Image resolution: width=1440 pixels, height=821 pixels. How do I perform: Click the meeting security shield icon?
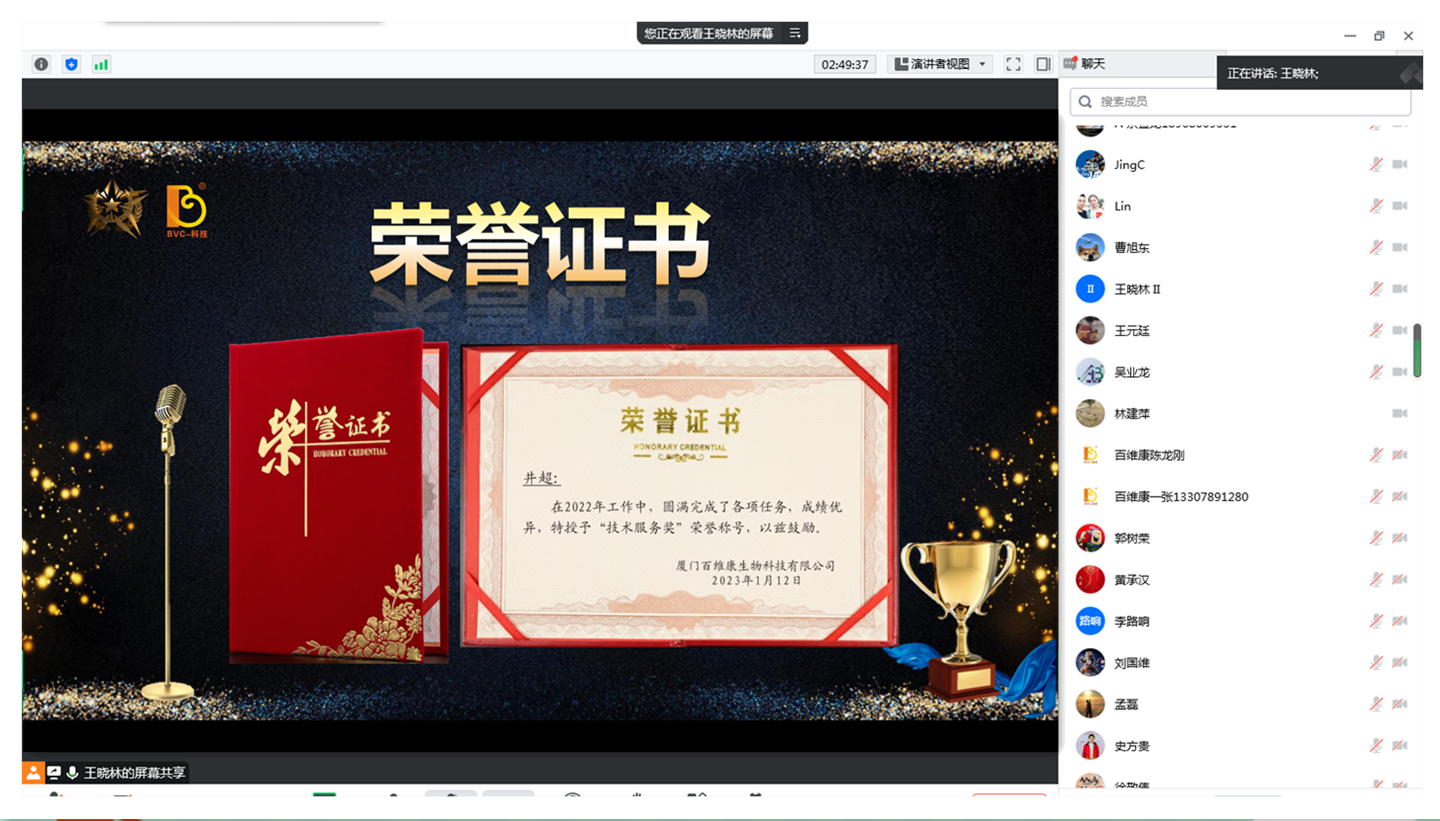pyautogui.click(x=70, y=63)
